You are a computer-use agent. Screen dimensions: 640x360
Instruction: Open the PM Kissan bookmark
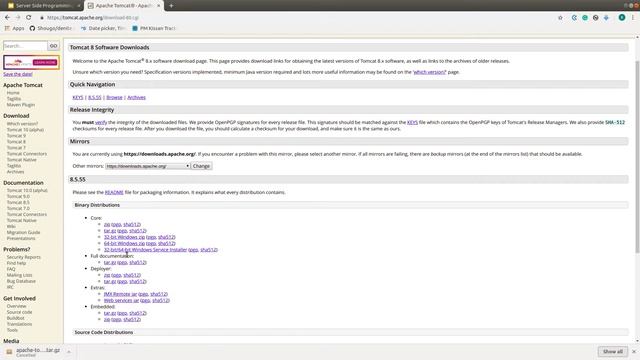click(x=154, y=28)
